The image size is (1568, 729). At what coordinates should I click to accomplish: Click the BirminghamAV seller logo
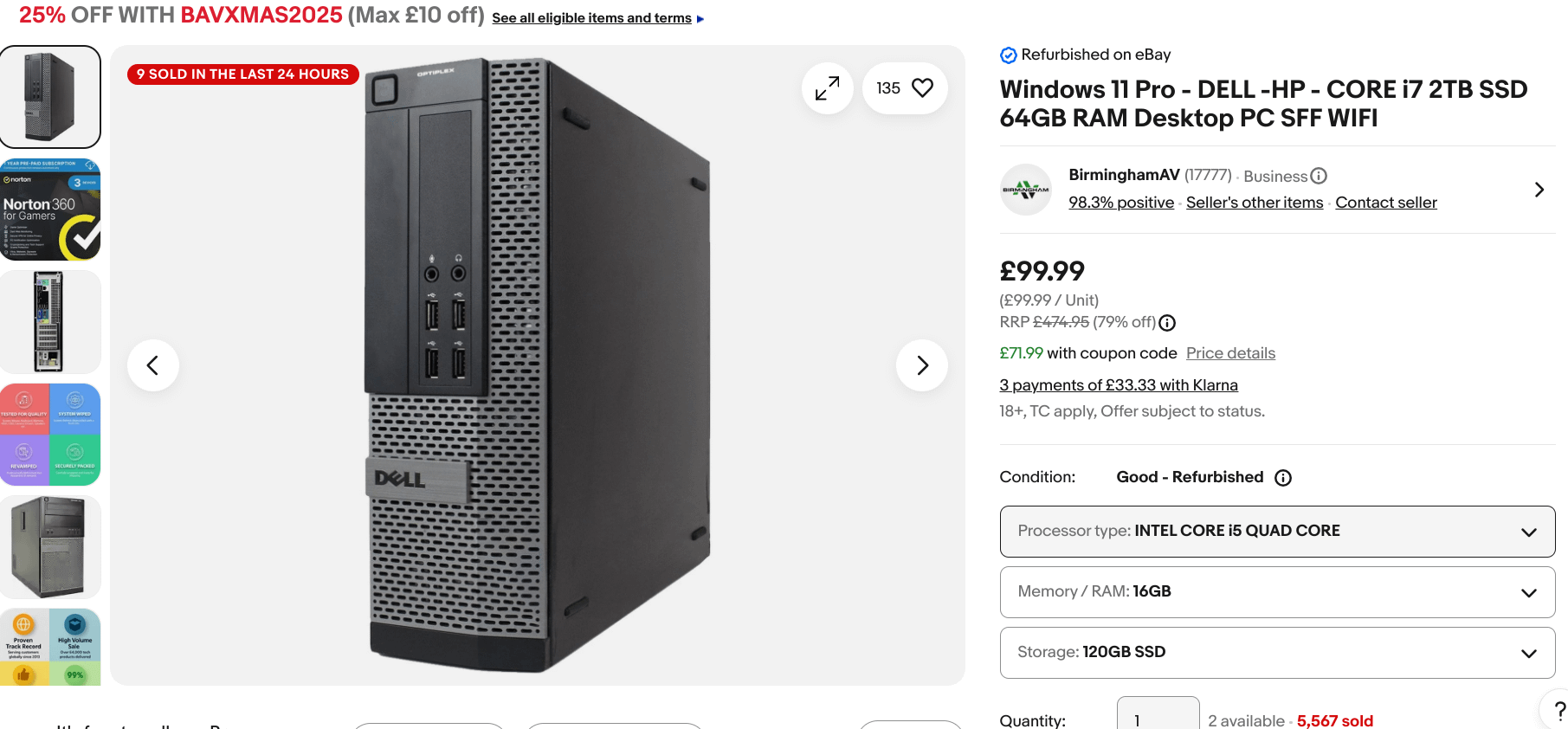pos(1026,190)
